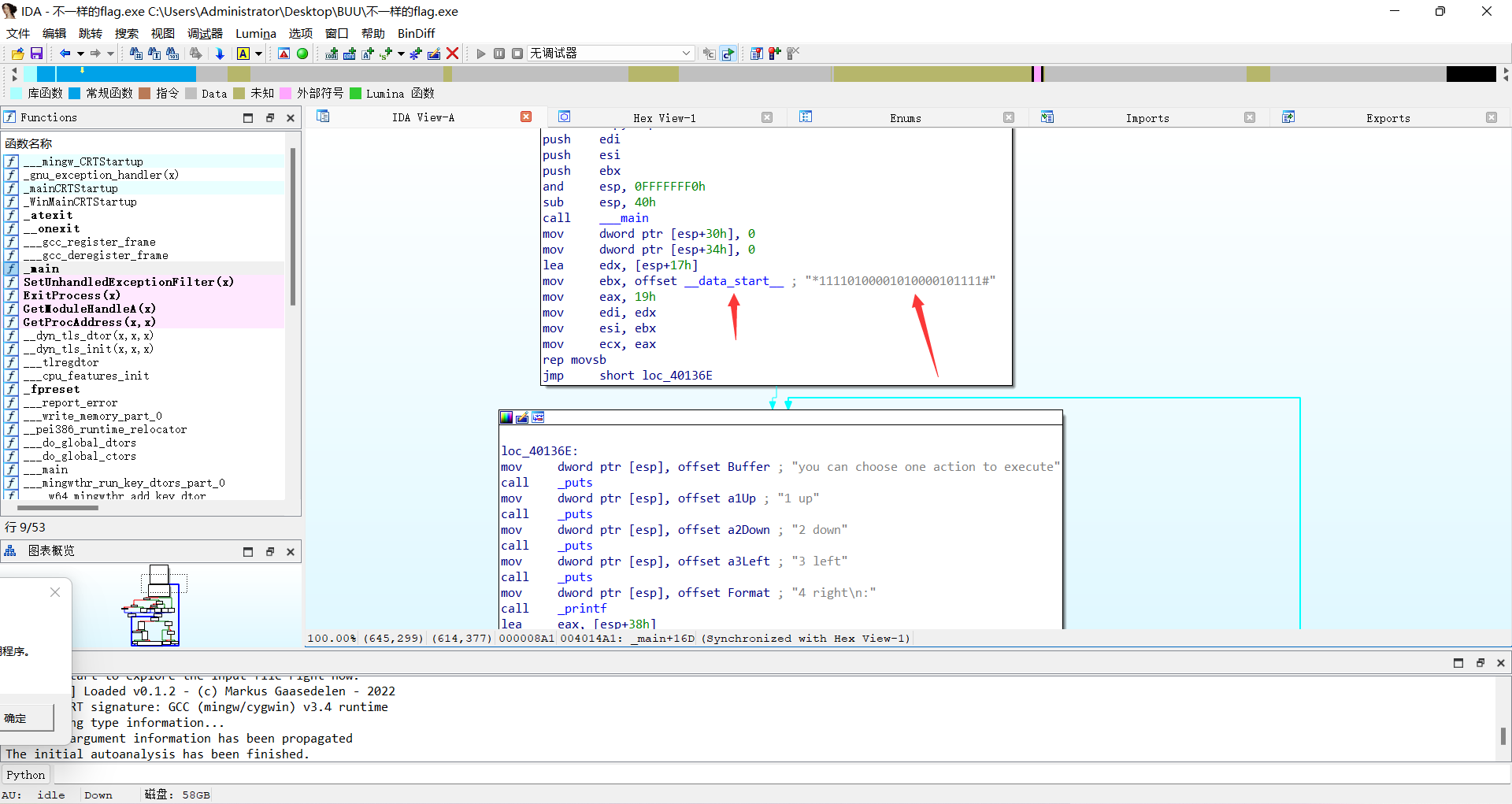Click the green circle toolbar icon

pos(302,54)
